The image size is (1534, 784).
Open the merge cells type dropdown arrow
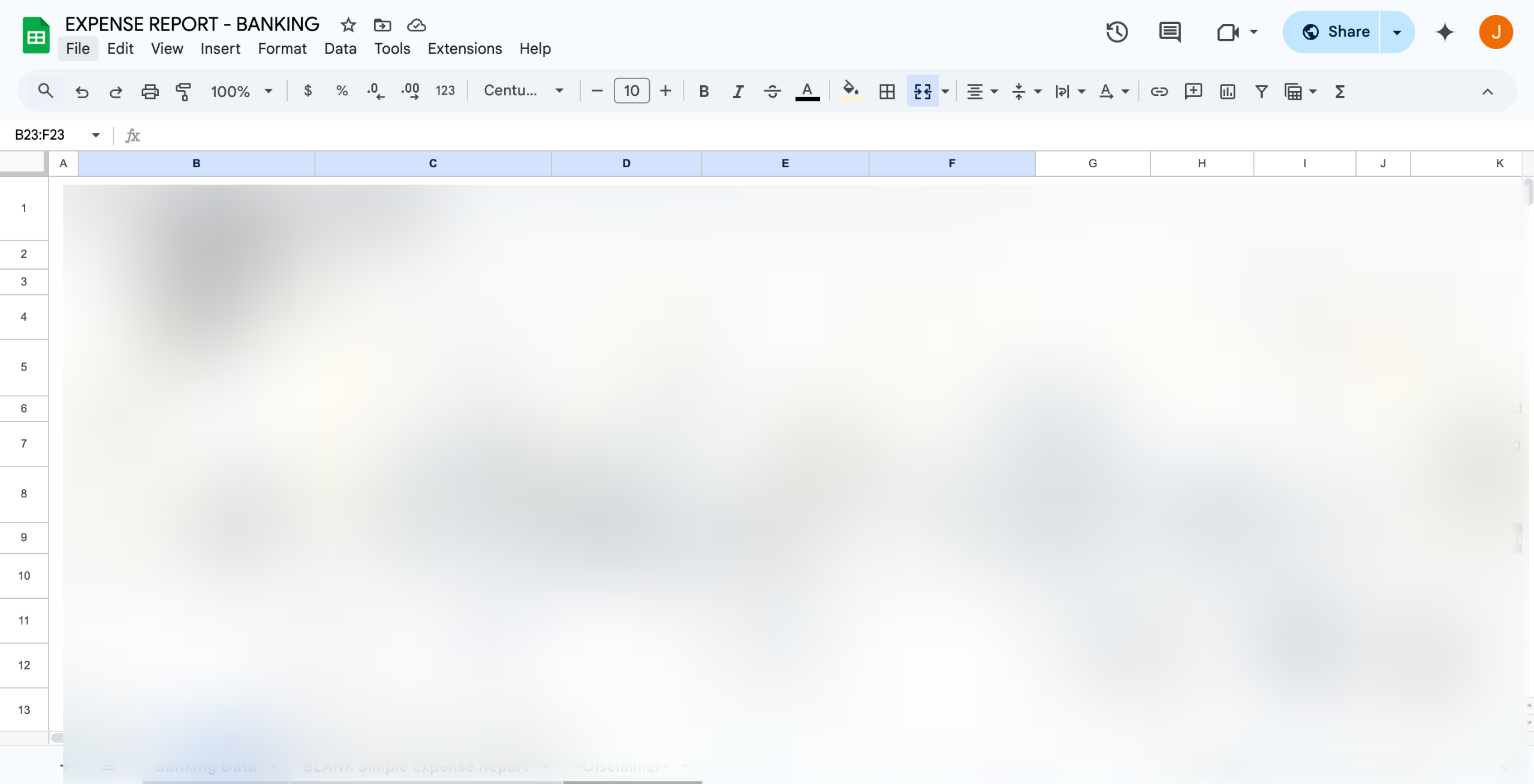[945, 91]
